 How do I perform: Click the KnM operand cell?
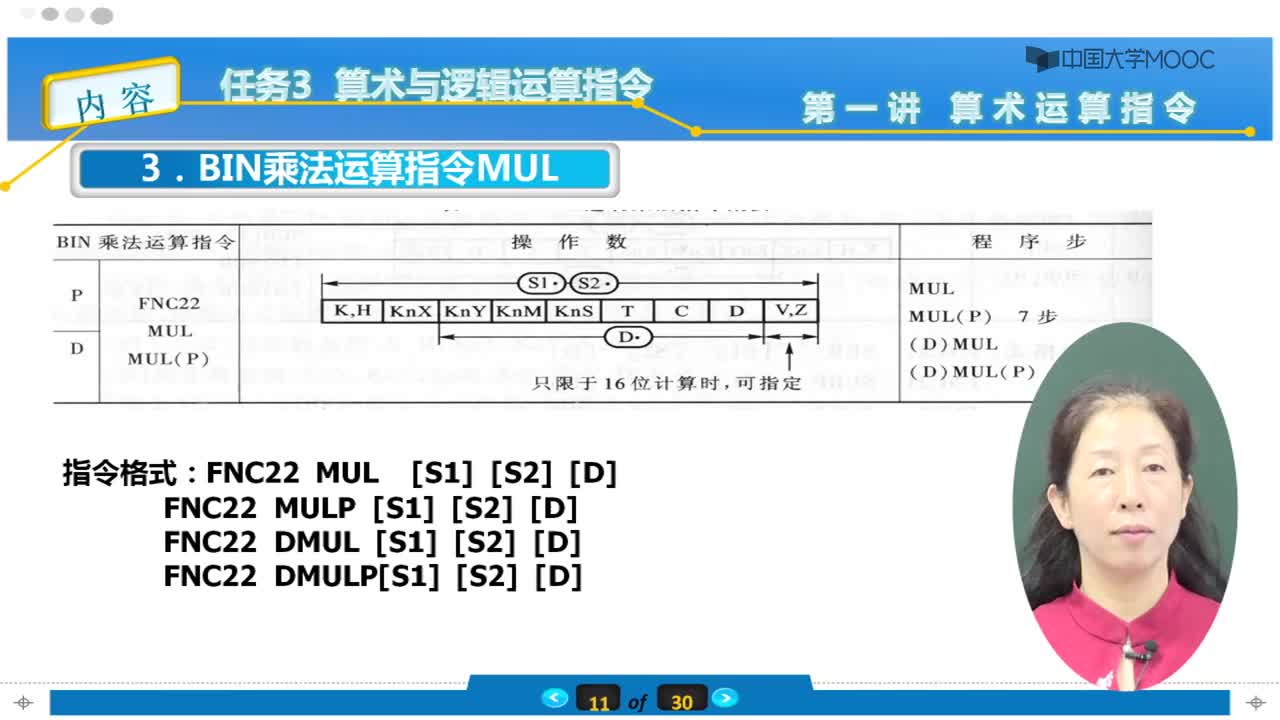(x=520, y=311)
